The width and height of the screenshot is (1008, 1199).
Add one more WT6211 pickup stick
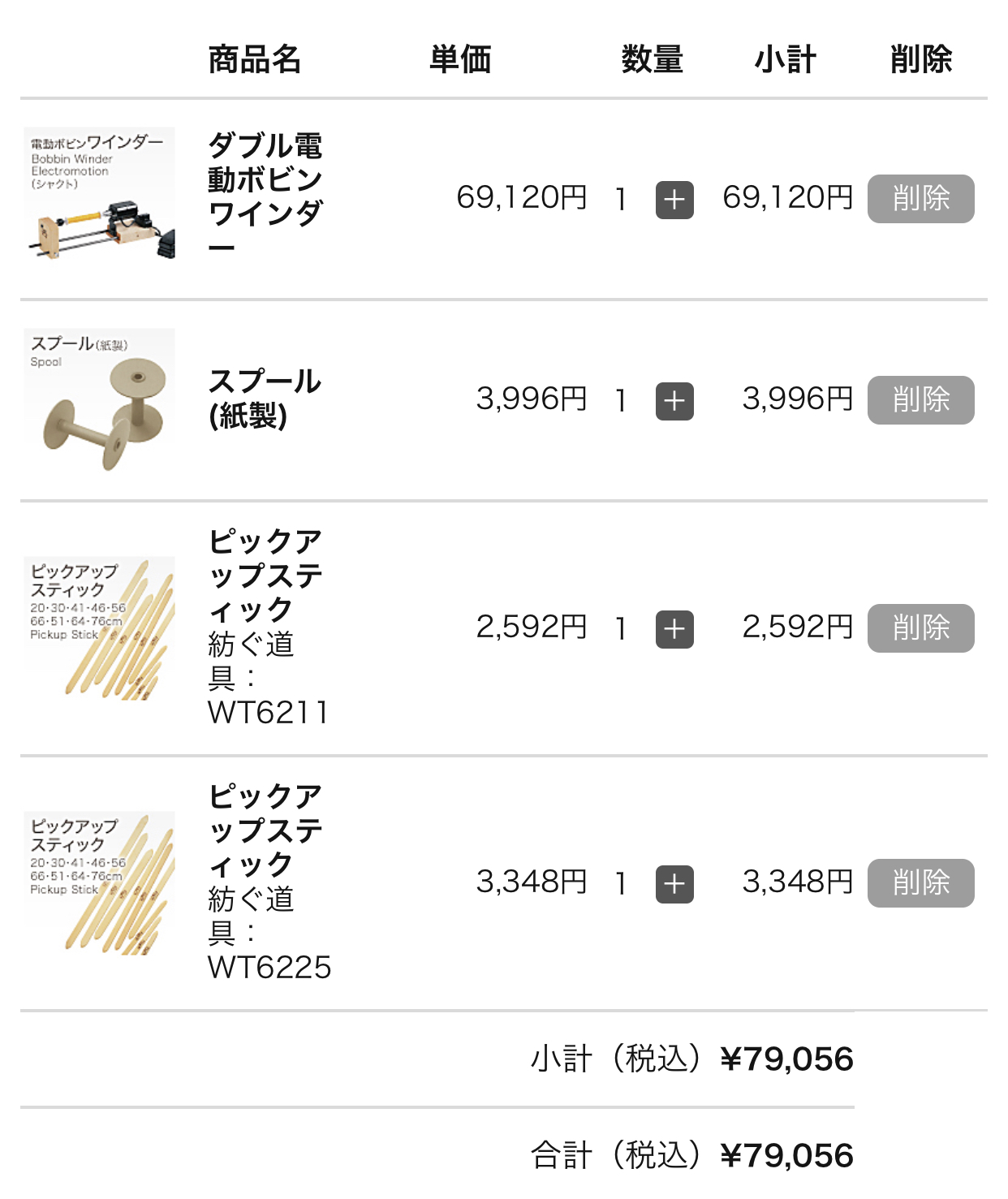[x=674, y=629]
